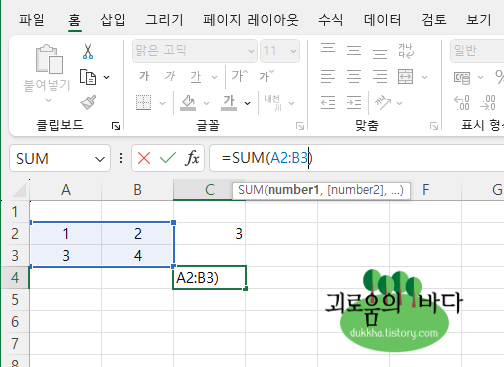Open the font name 맑은 고딕 dropdown
Image resolution: width=504 pixels, height=367 pixels.
(251, 51)
